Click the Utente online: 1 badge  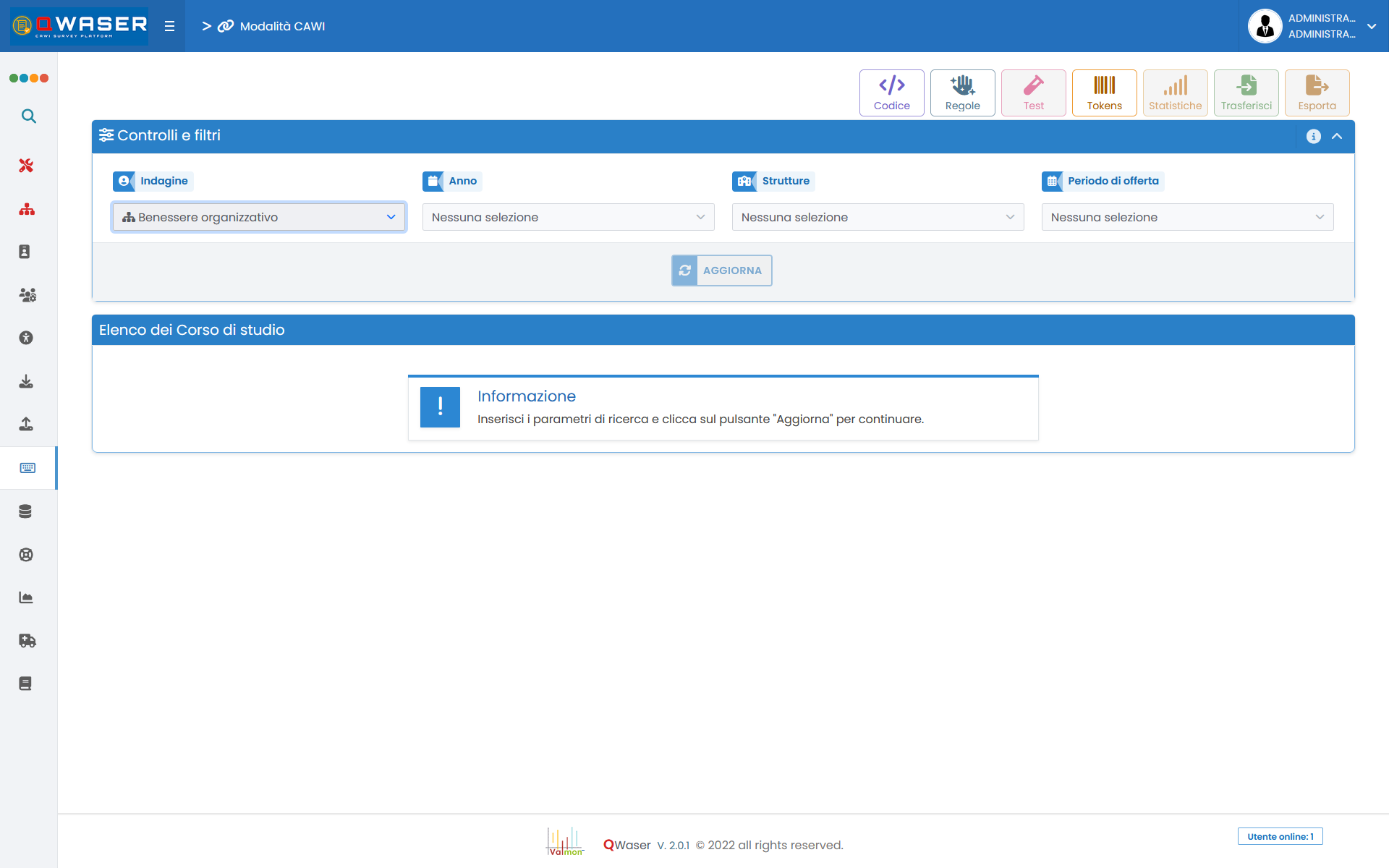pos(1280,836)
